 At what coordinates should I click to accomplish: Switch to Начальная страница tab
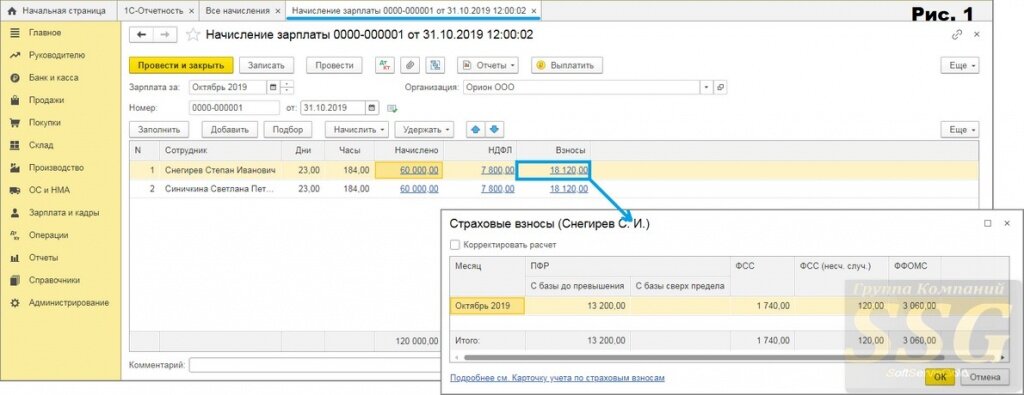tap(58, 11)
